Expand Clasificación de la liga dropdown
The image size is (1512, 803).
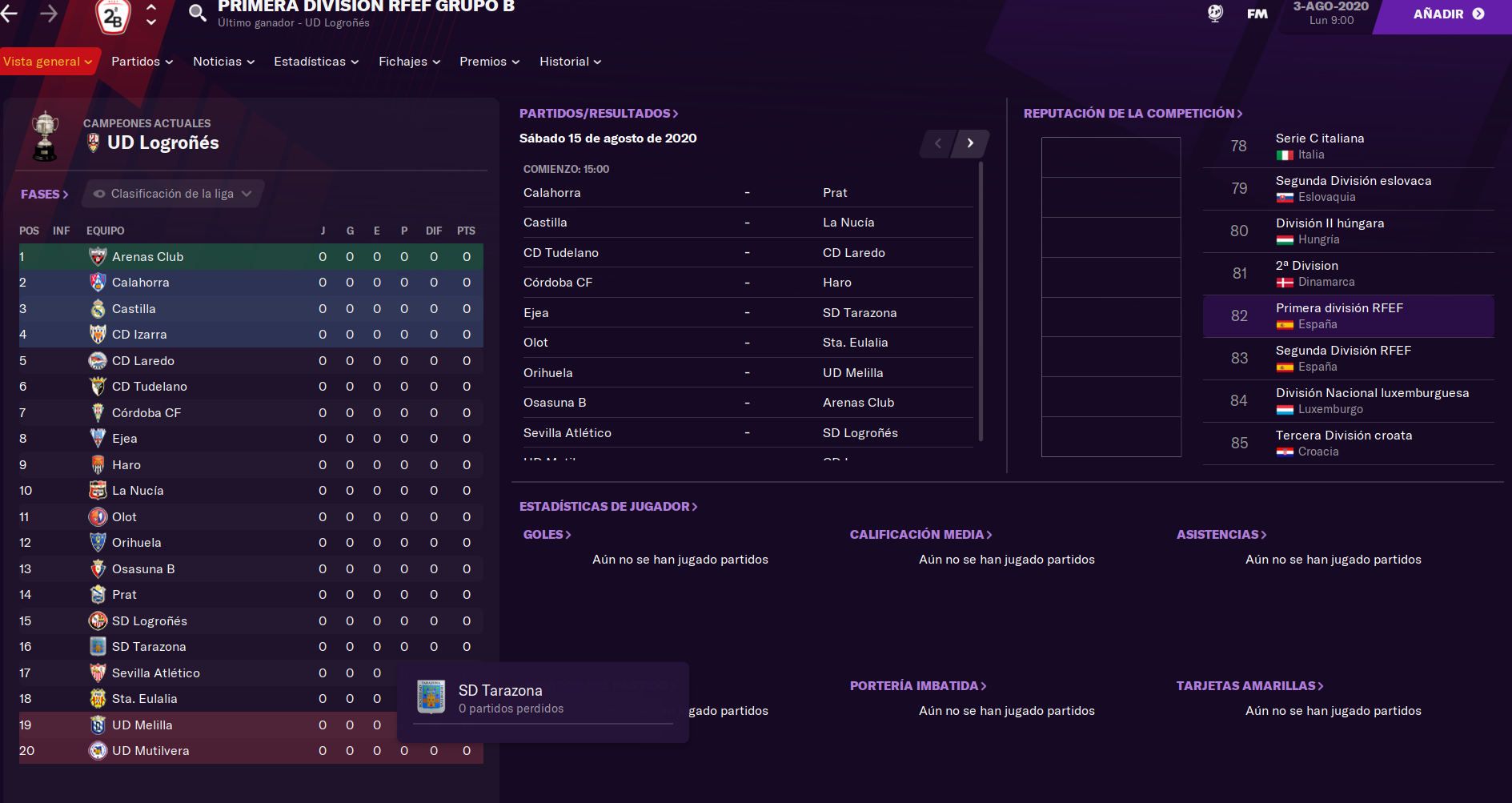click(173, 194)
